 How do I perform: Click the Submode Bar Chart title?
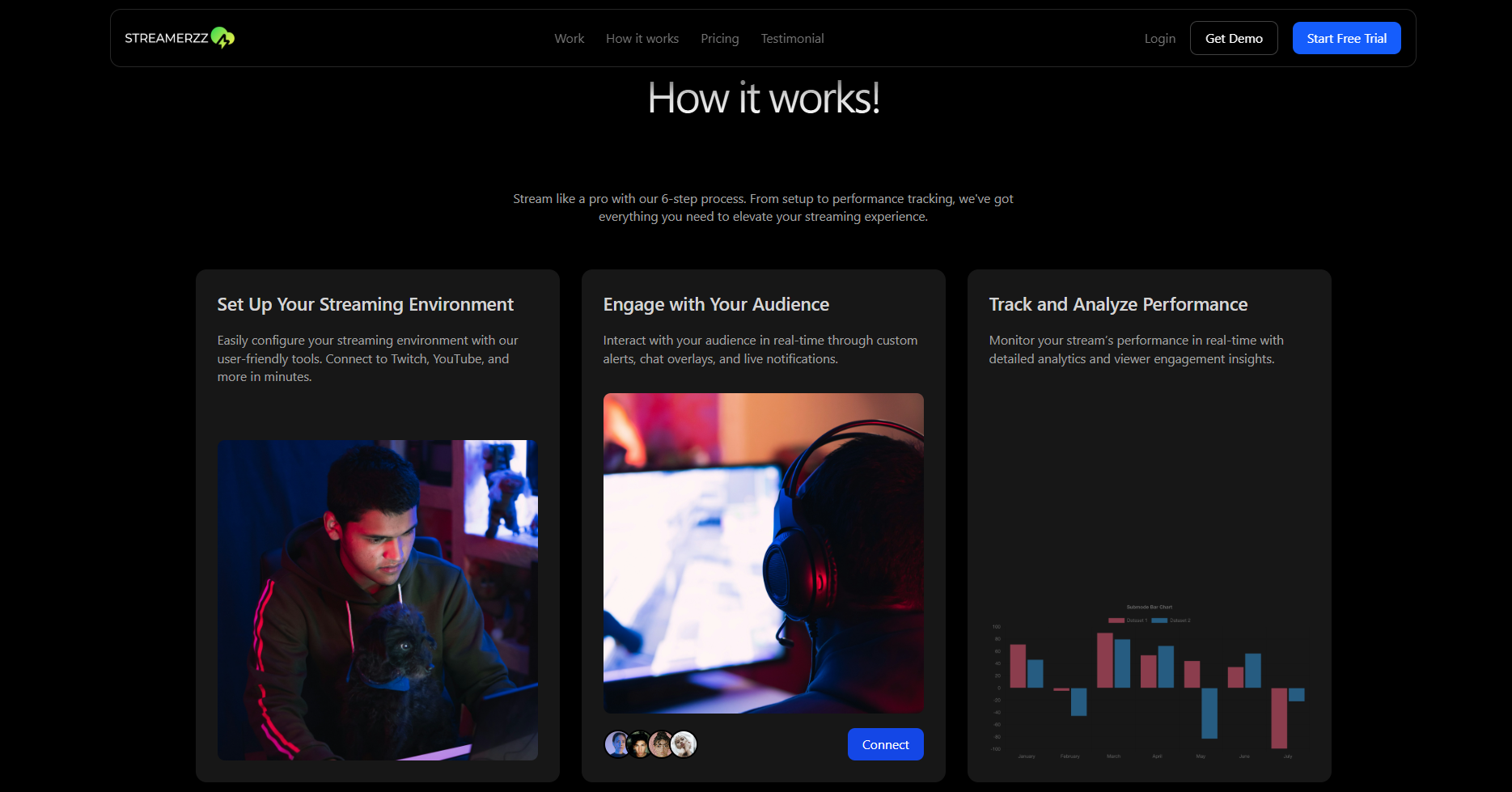(1150, 607)
